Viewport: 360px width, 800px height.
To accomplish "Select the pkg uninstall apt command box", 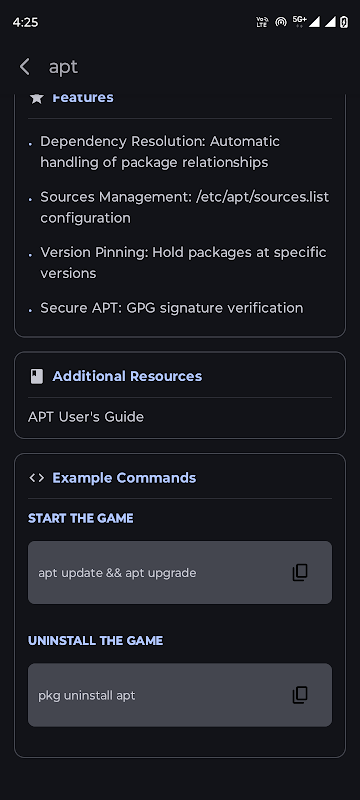I will (180, 695).
